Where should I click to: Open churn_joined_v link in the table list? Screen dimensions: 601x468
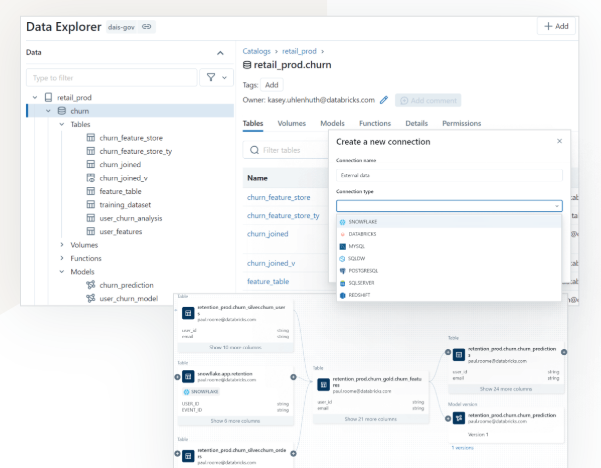pyautogui.click(x=271, y=263)
